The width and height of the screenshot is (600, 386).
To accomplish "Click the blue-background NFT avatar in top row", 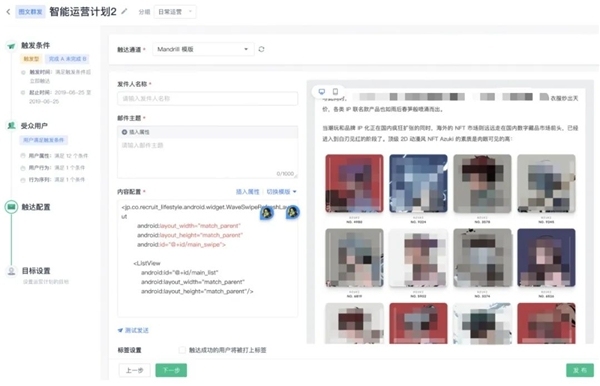I will (x=418, y=183).
